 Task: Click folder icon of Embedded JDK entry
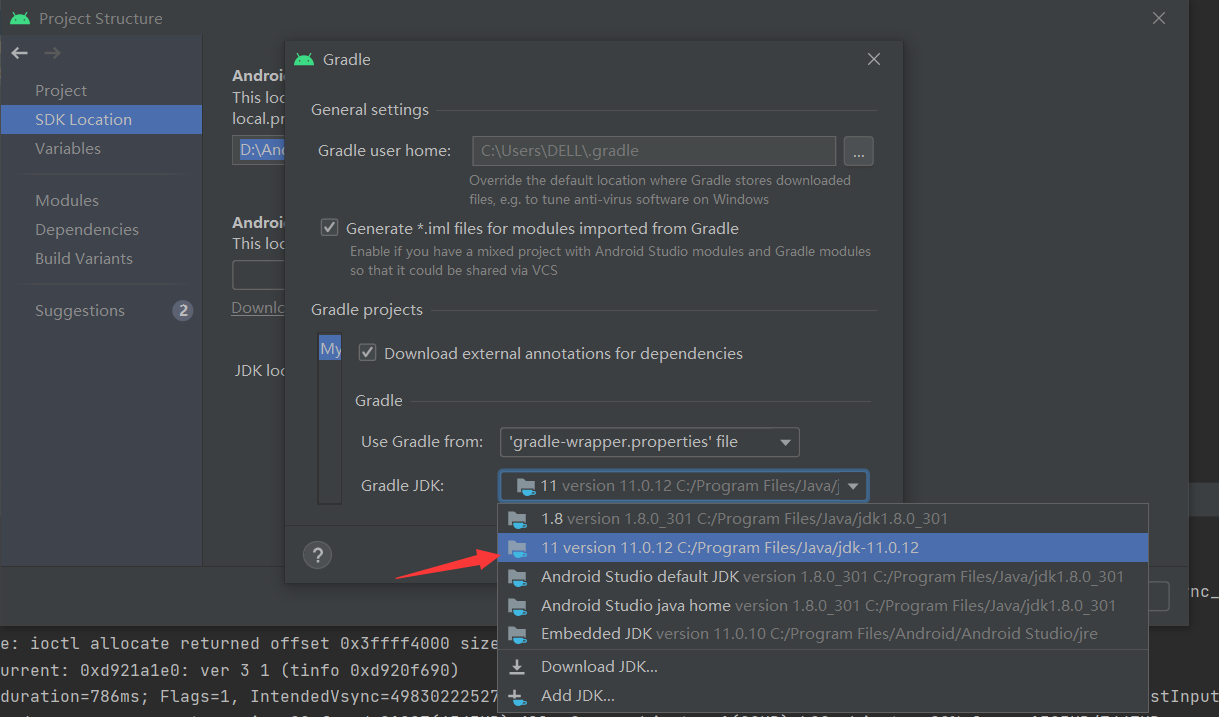pos(517,635)
